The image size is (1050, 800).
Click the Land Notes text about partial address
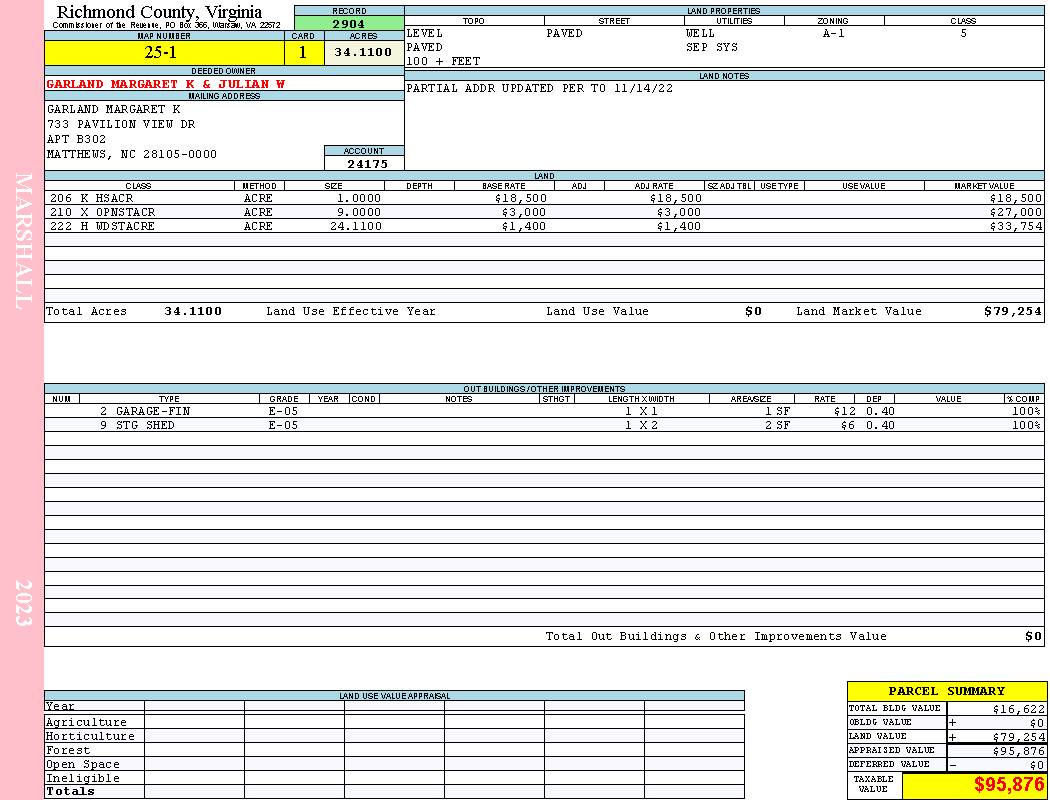coord(539,88)
